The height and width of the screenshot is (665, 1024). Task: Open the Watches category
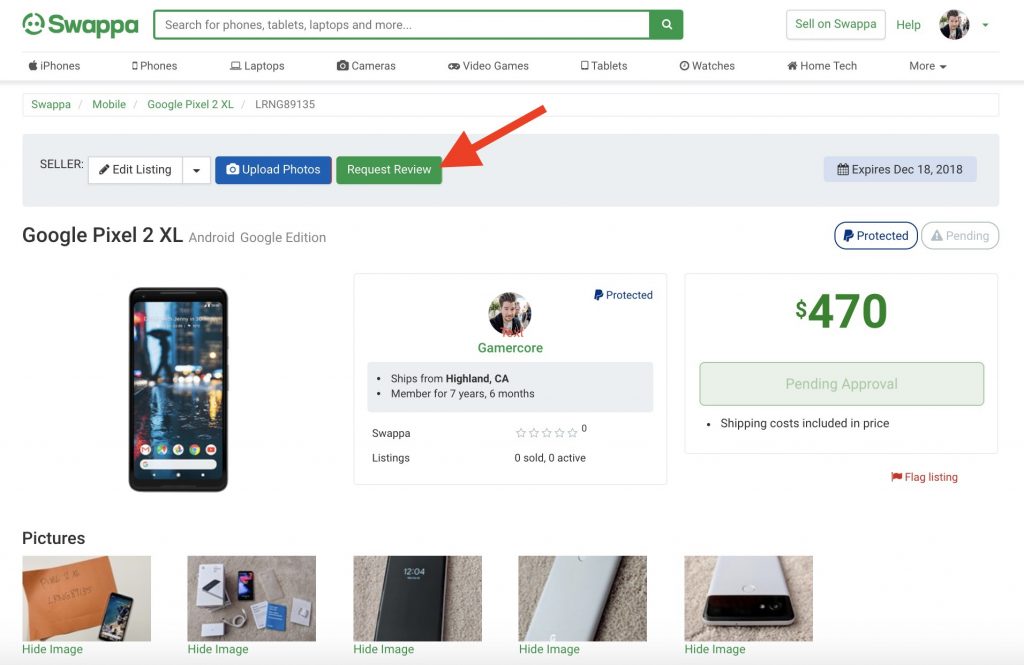coord(707,66)
